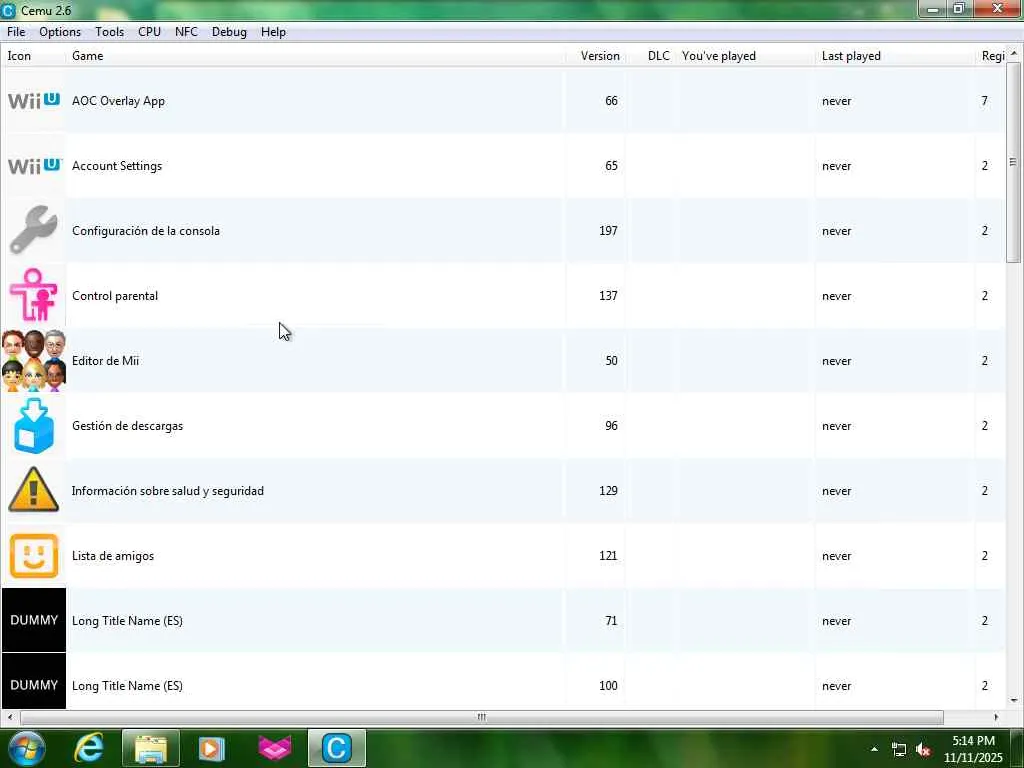Click the vertical scrollbar down arrow
Image resolution: width=1024 pixels, height=768 pixels.
pyautogui.click(x=1014, y=701)
